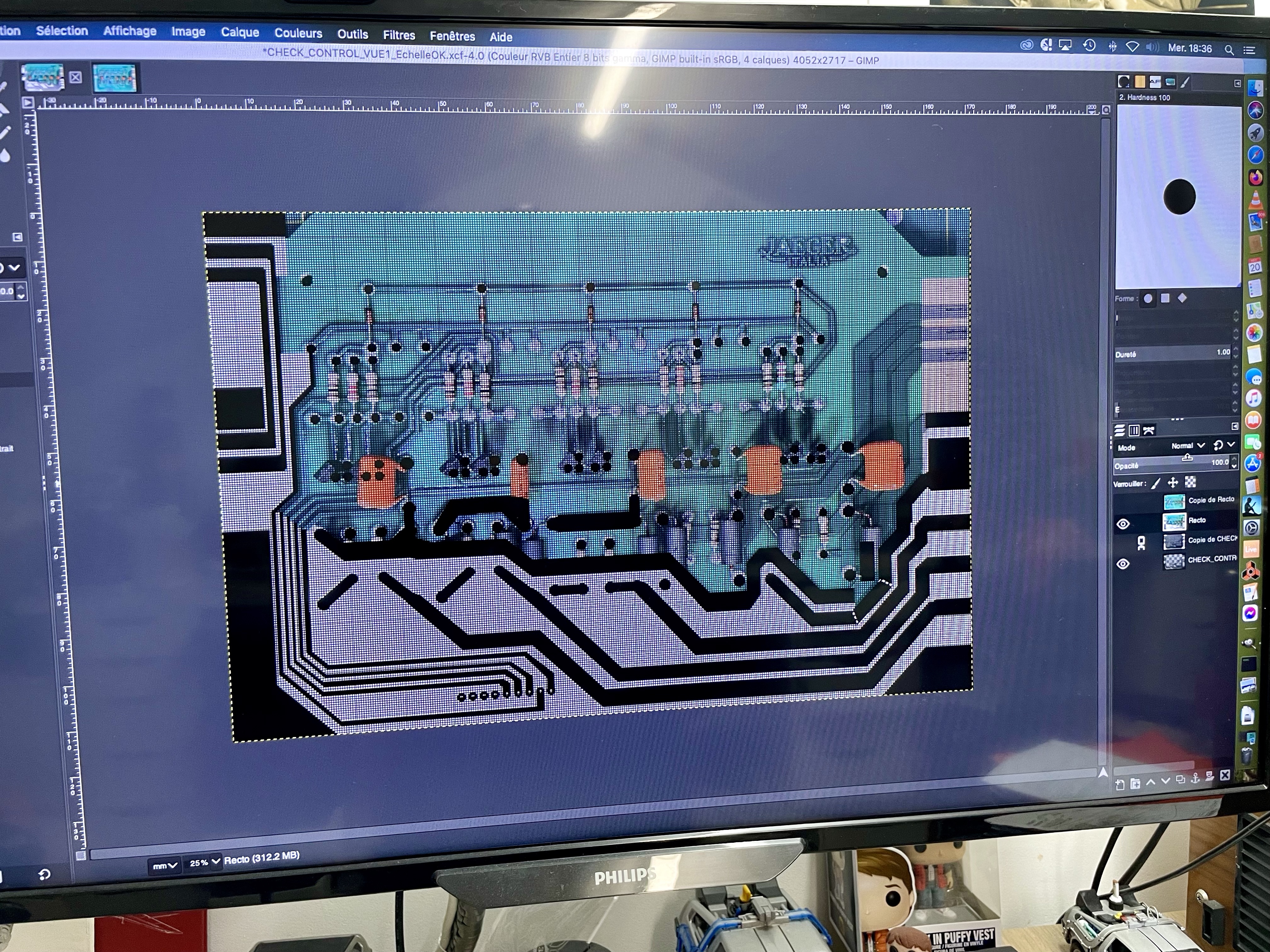Viewport: 1270px width, 952px height.
Task: Open the Filtres menu
Action: pos(398,36)
